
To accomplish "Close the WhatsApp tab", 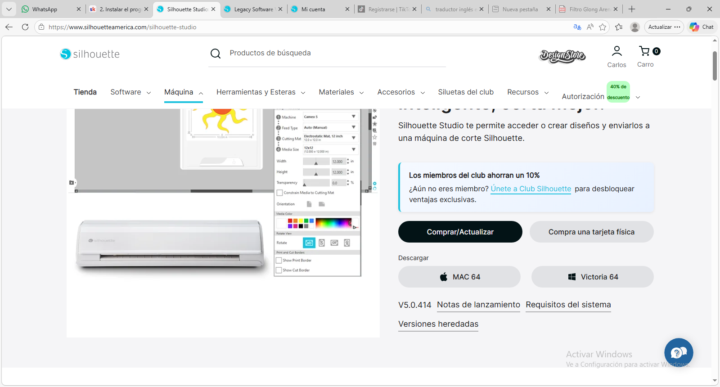I will pyautogui.click(x=79, y=9).
